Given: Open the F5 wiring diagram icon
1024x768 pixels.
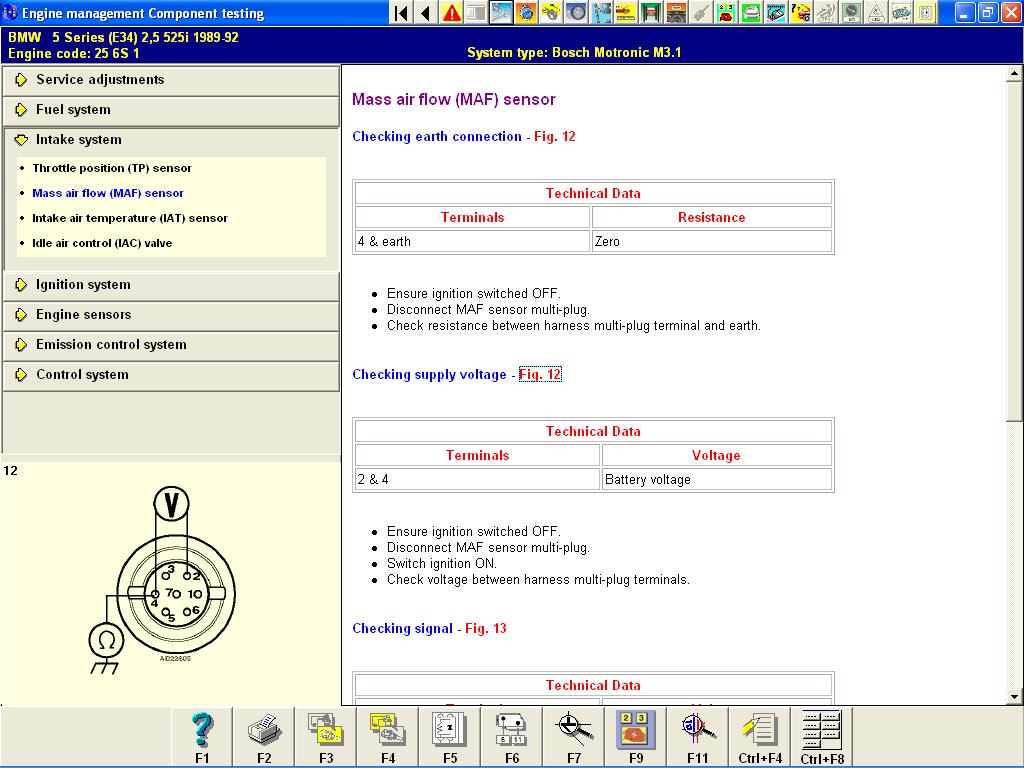Looking at the screenshot, I should click(x=450, y=737).
